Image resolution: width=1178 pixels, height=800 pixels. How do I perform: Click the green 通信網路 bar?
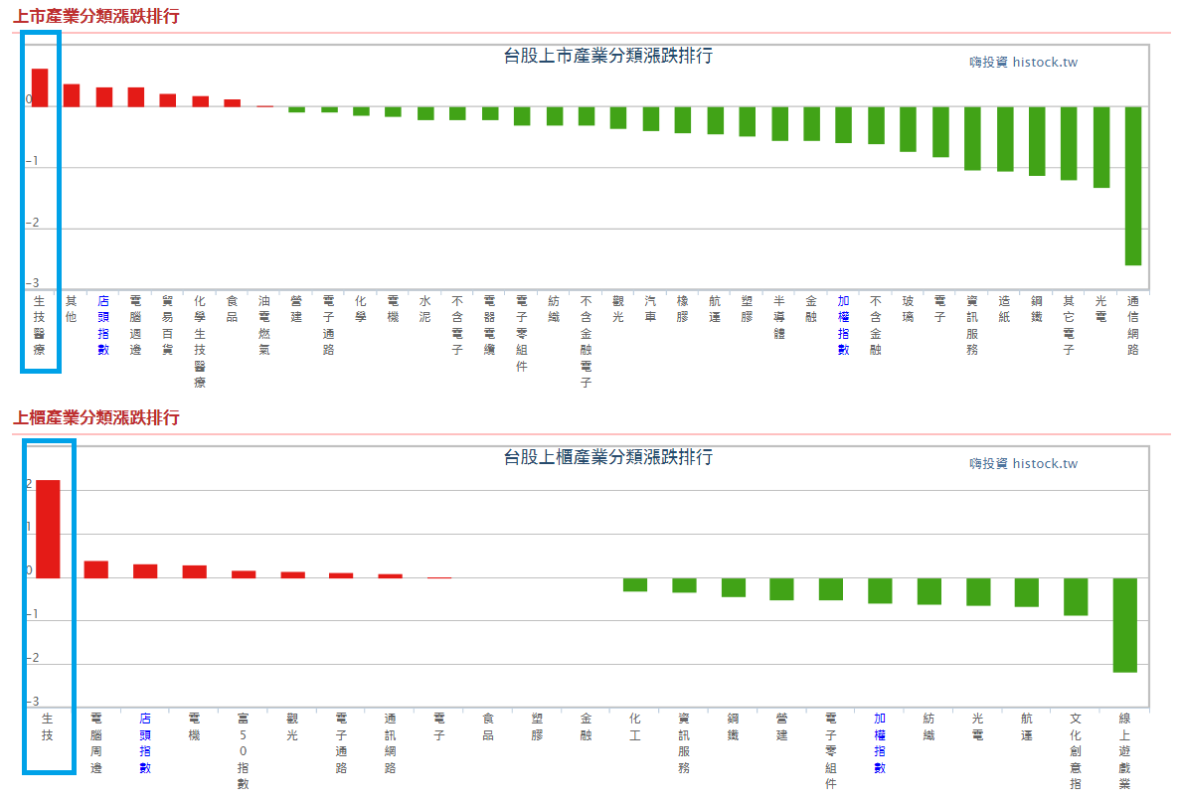(1133, 185)
